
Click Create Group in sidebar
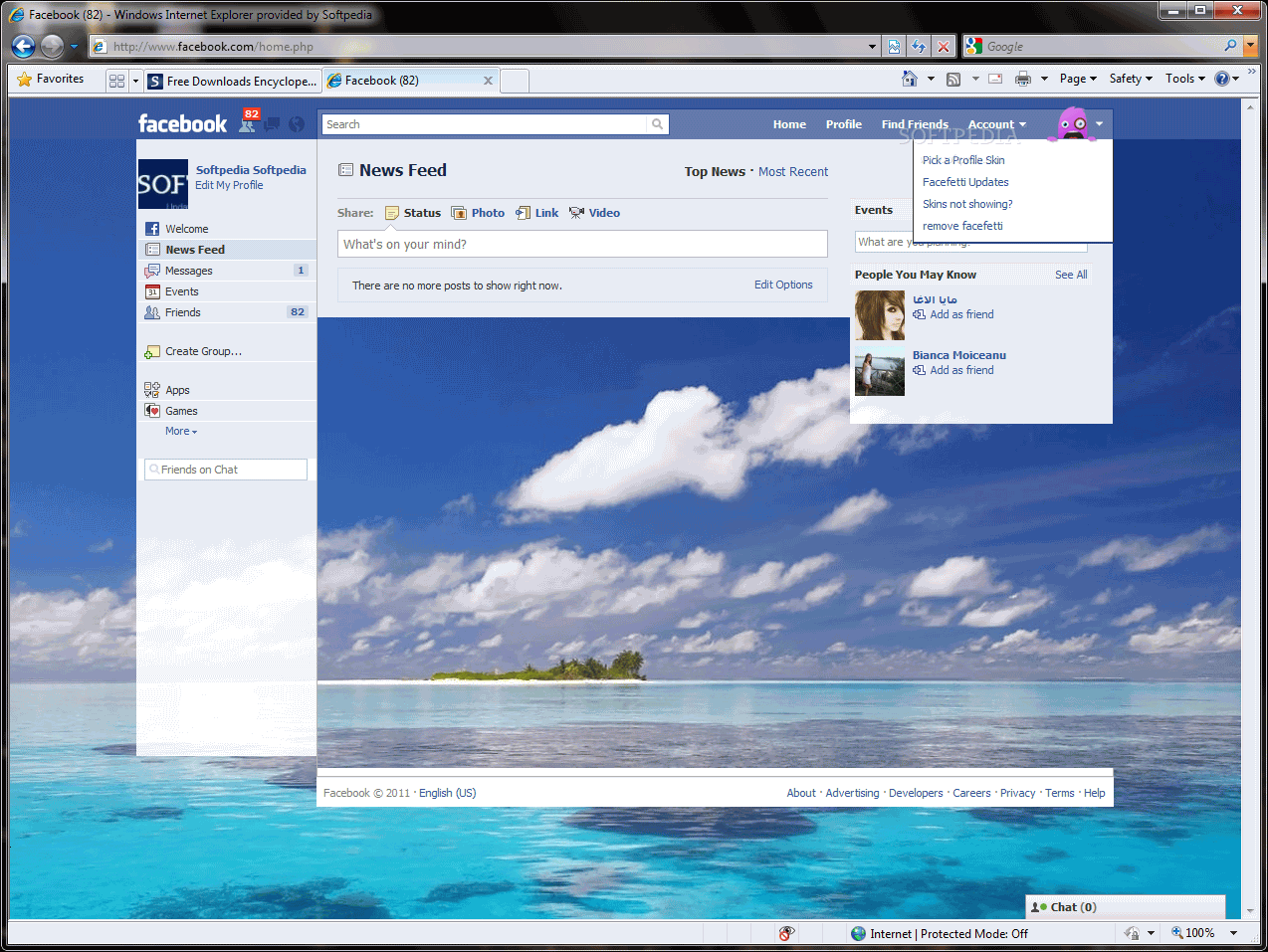[203, 351]
